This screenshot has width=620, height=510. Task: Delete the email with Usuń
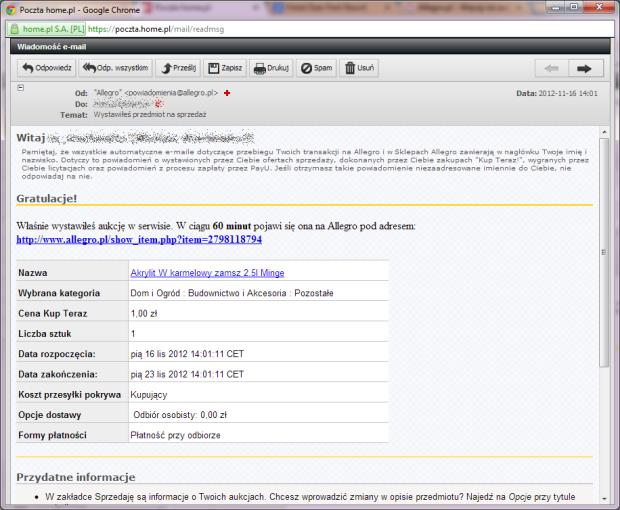[x=359, y=68]
